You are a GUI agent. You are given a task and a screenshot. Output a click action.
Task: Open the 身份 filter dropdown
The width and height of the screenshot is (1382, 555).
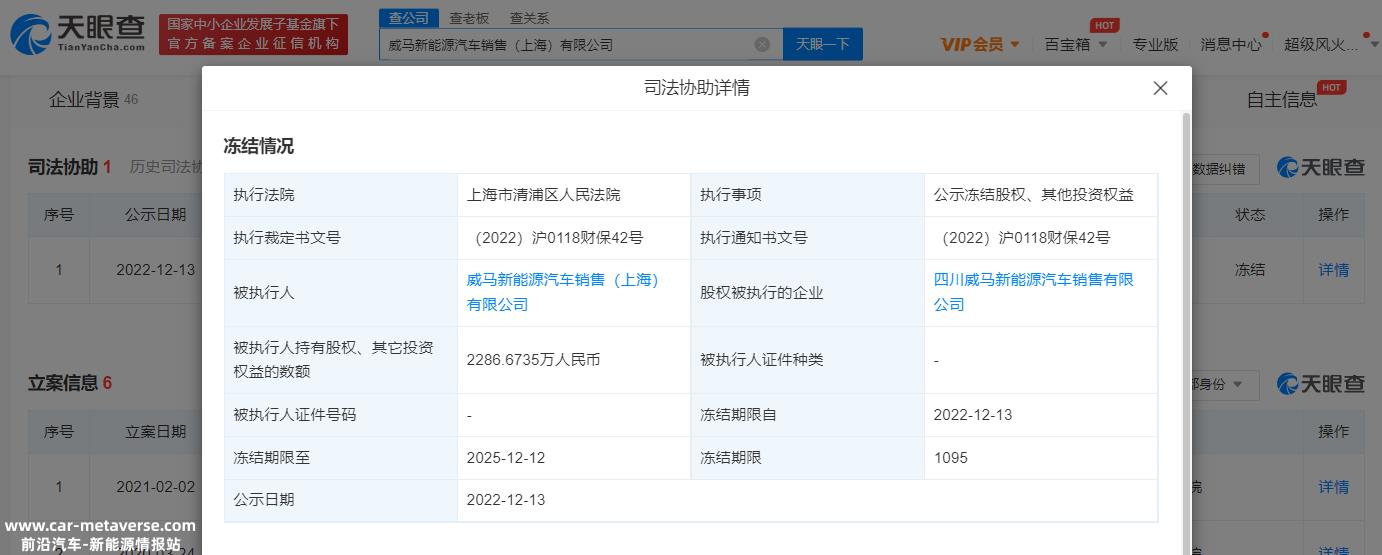[1222, 384]
